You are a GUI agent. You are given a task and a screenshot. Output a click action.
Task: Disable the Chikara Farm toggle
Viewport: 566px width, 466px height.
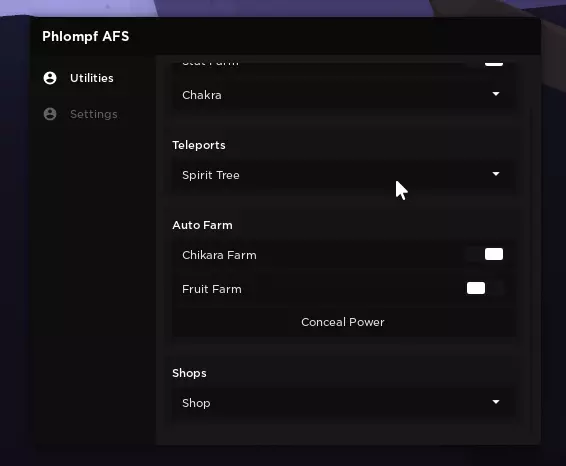485,254
